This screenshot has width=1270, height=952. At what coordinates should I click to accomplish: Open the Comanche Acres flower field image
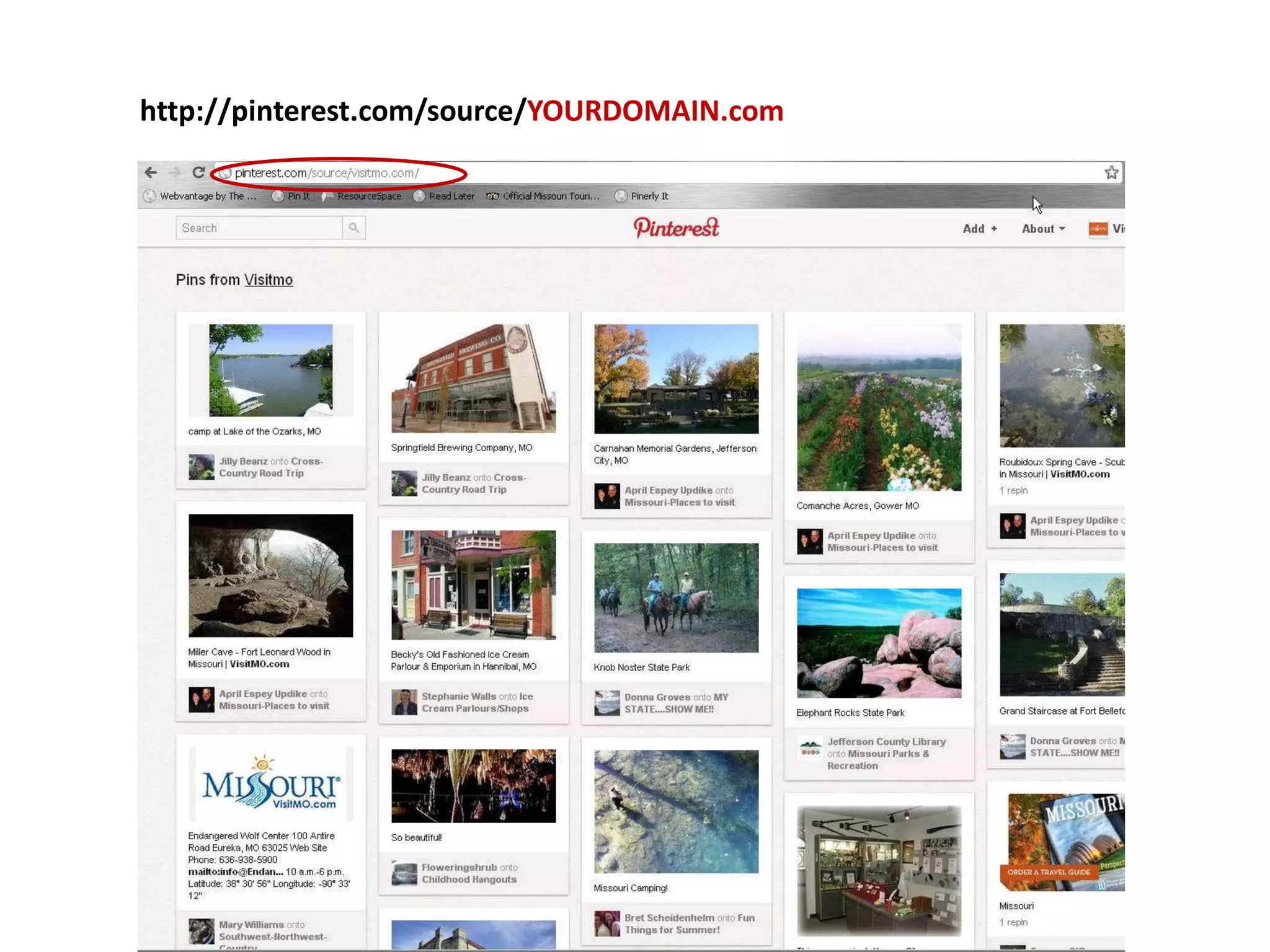coord(879,408)
